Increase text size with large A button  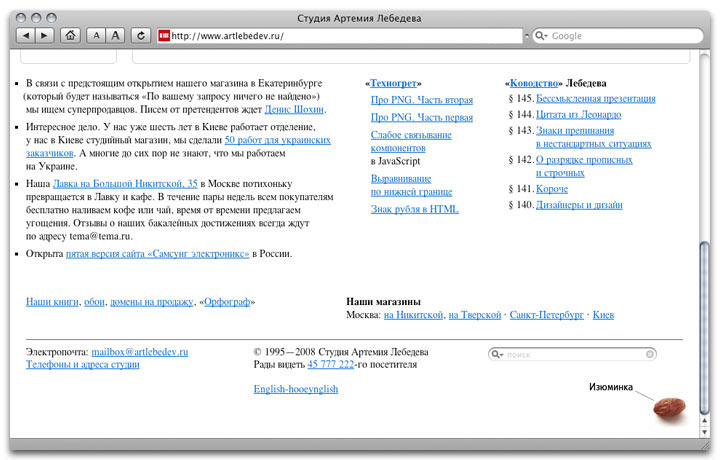coord(115,35)
